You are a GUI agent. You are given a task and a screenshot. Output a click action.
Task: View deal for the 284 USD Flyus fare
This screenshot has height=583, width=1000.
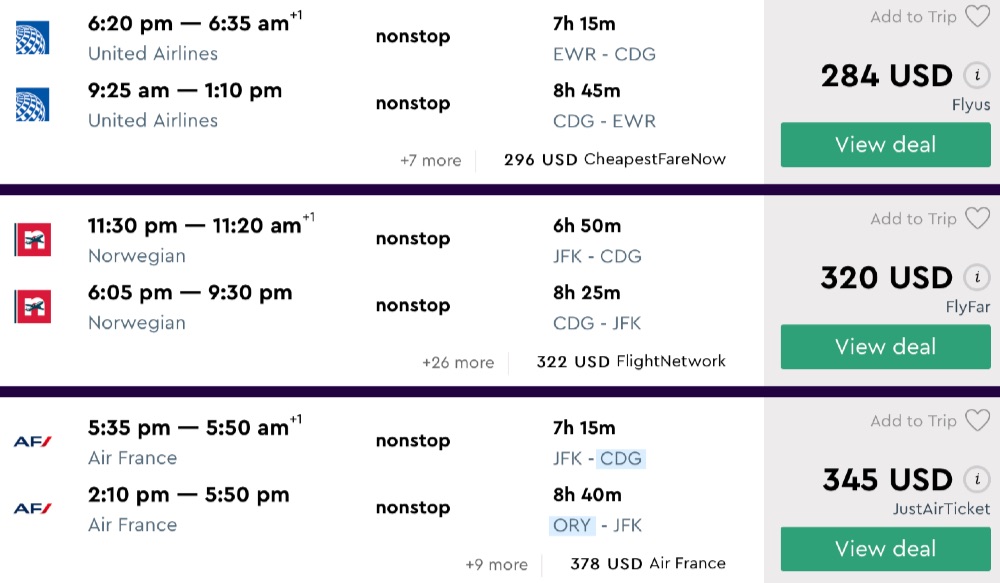885,145
